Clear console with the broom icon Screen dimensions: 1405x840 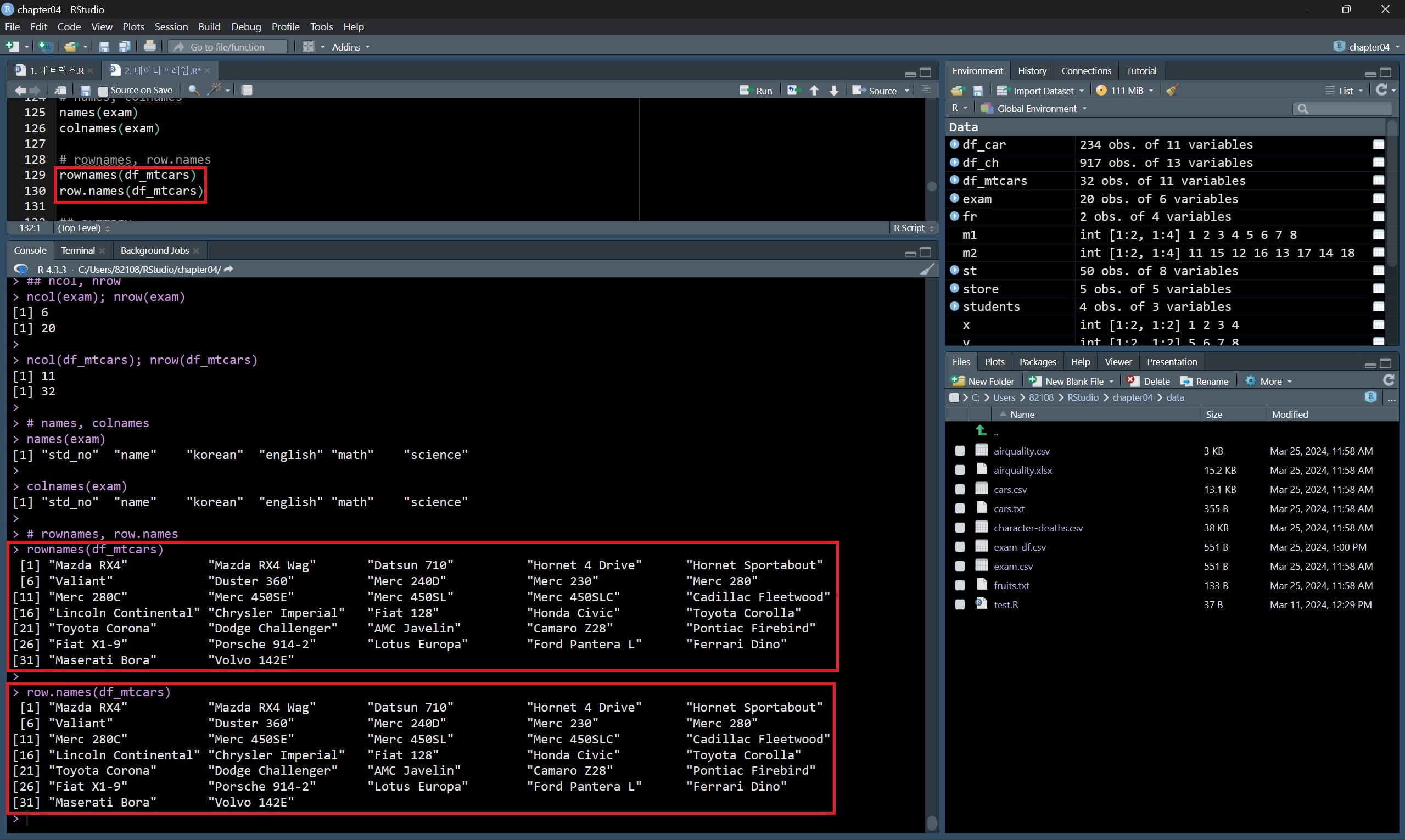click(x=927, y=270)
